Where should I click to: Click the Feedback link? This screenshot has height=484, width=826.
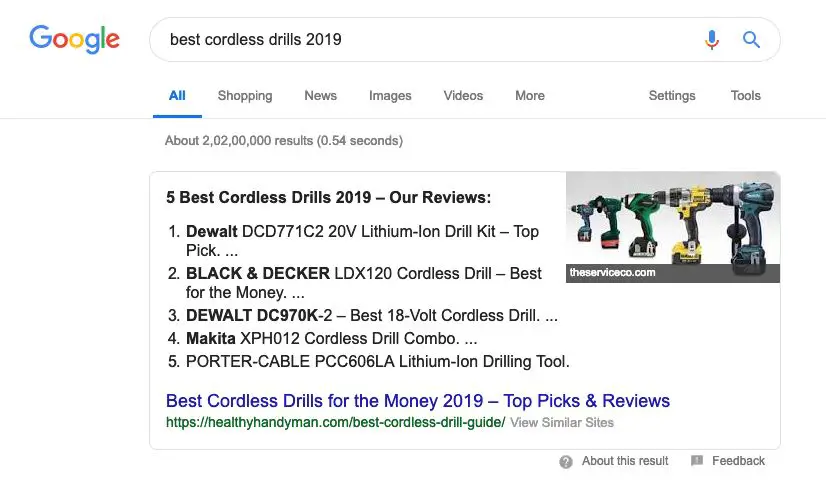coord(738,461)
